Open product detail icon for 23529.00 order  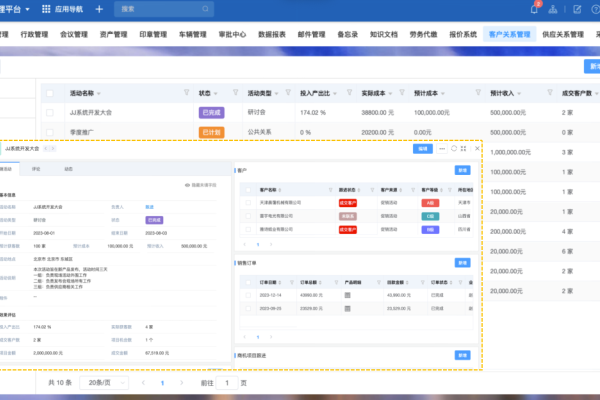tap(347, 309)
